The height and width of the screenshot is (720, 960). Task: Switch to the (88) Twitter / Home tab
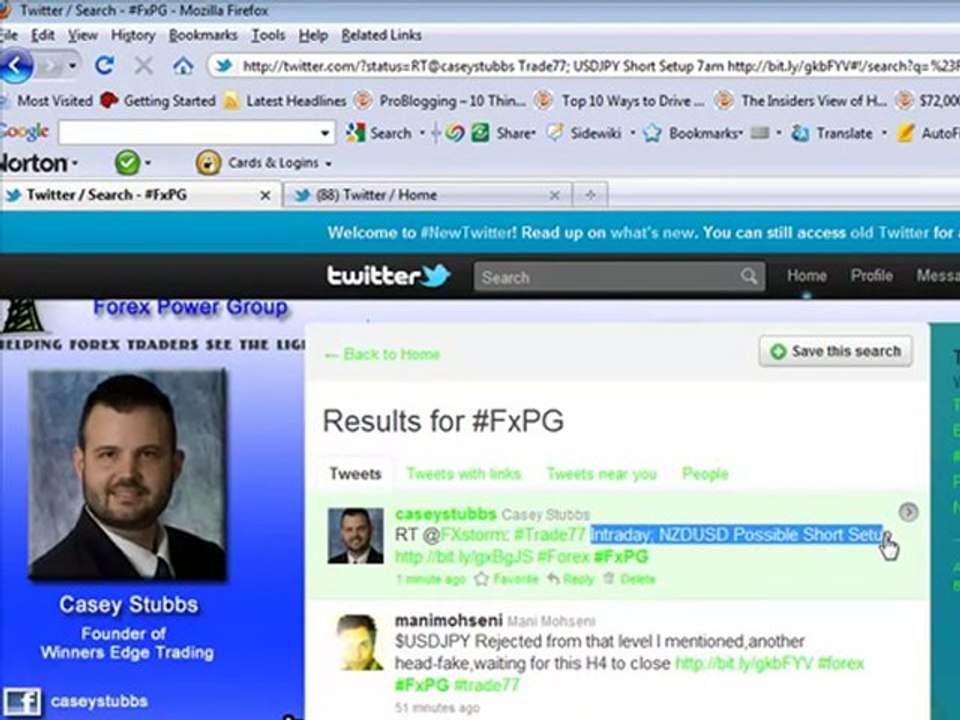tap(427, 195)
